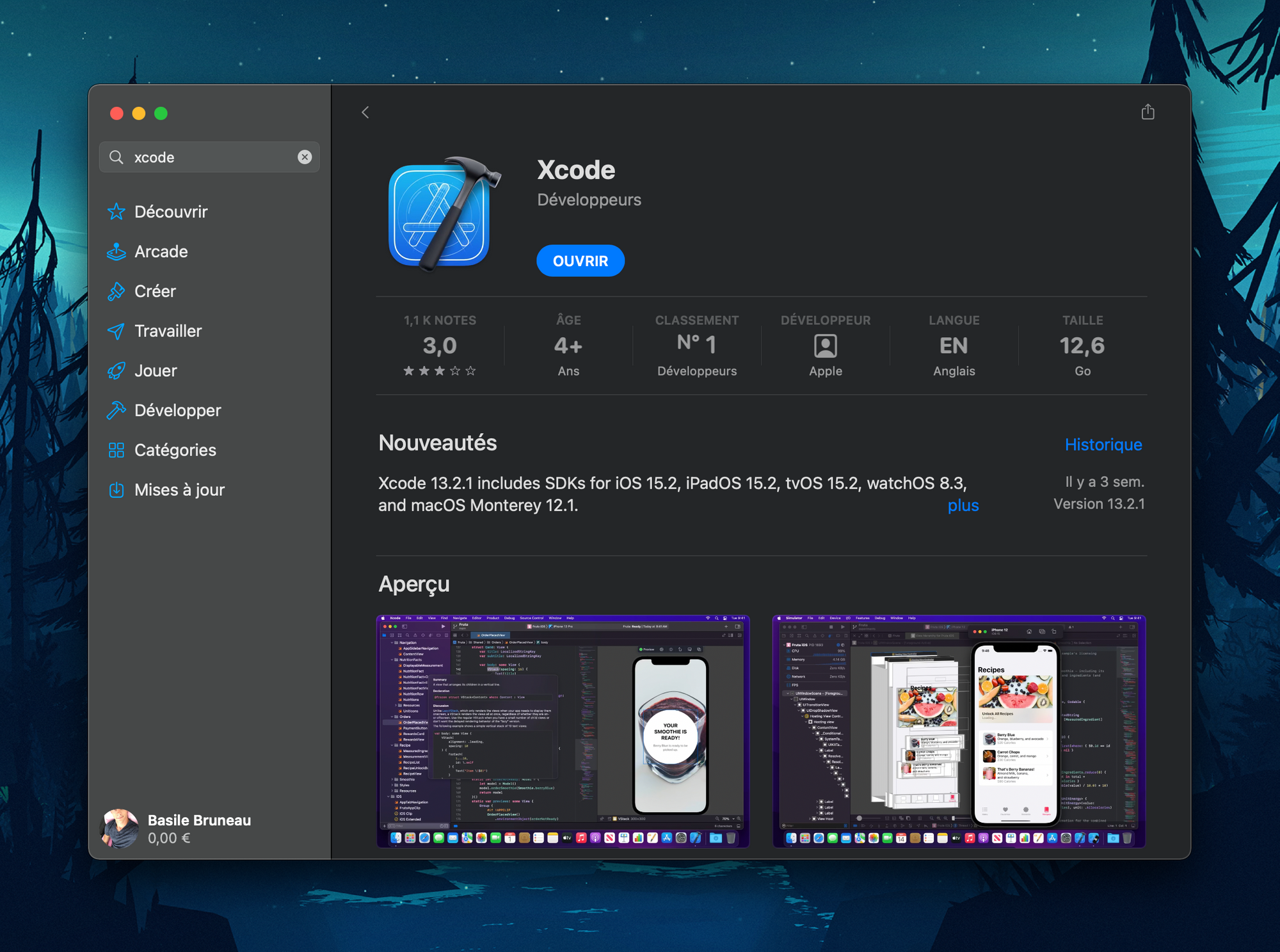Click the Xcode app title
Image resolution: width=1280 pixels, height=952 pixels.
point(576,170)
